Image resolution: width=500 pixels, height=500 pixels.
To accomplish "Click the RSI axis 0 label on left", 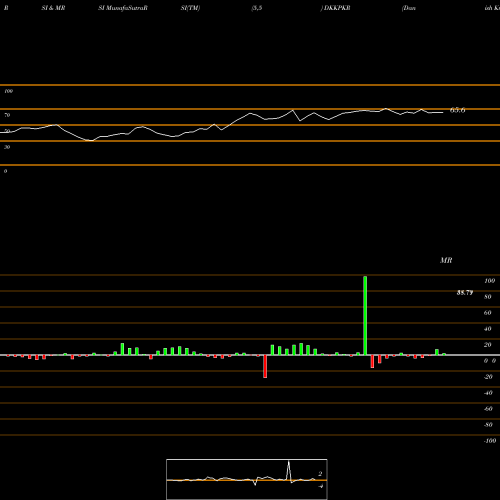I will point(5,171).
